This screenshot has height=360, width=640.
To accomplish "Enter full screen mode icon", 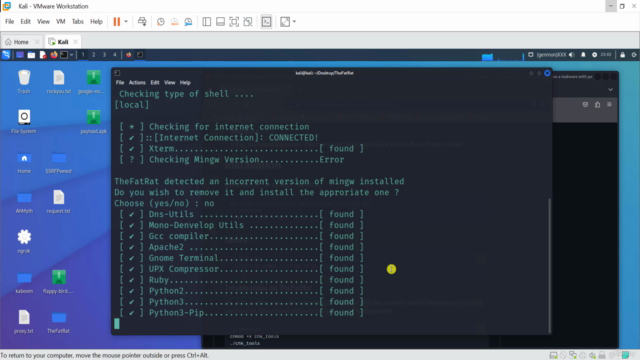I will click(x=234, y=22).
